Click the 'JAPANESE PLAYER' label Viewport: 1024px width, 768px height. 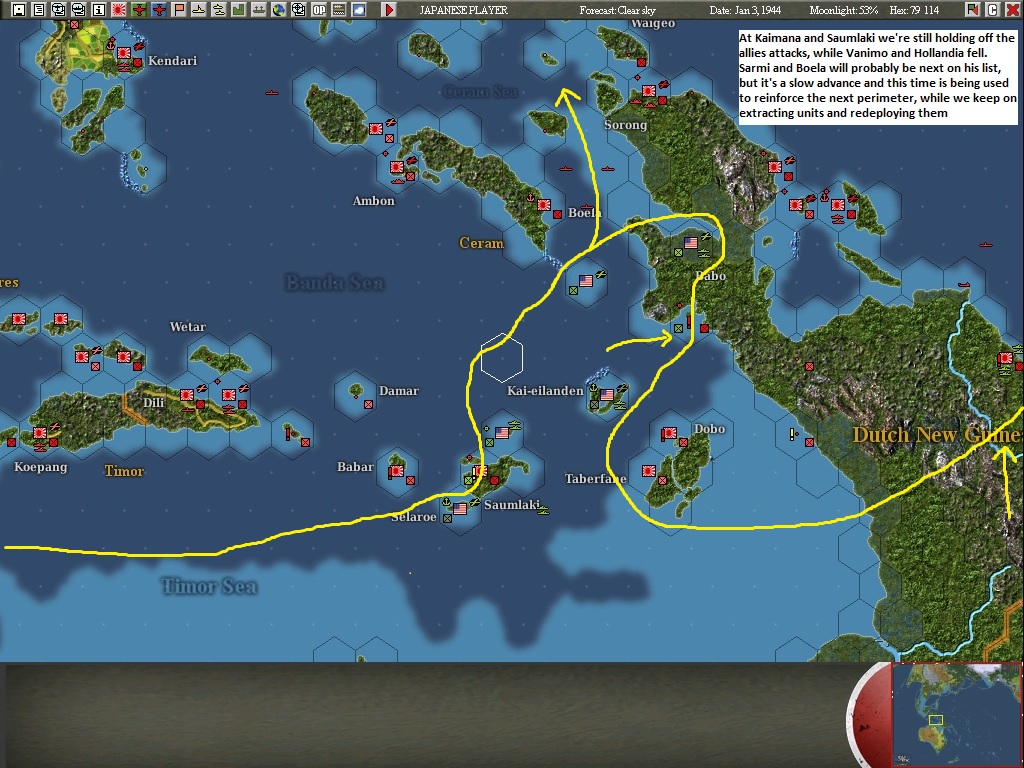point(464,10)
